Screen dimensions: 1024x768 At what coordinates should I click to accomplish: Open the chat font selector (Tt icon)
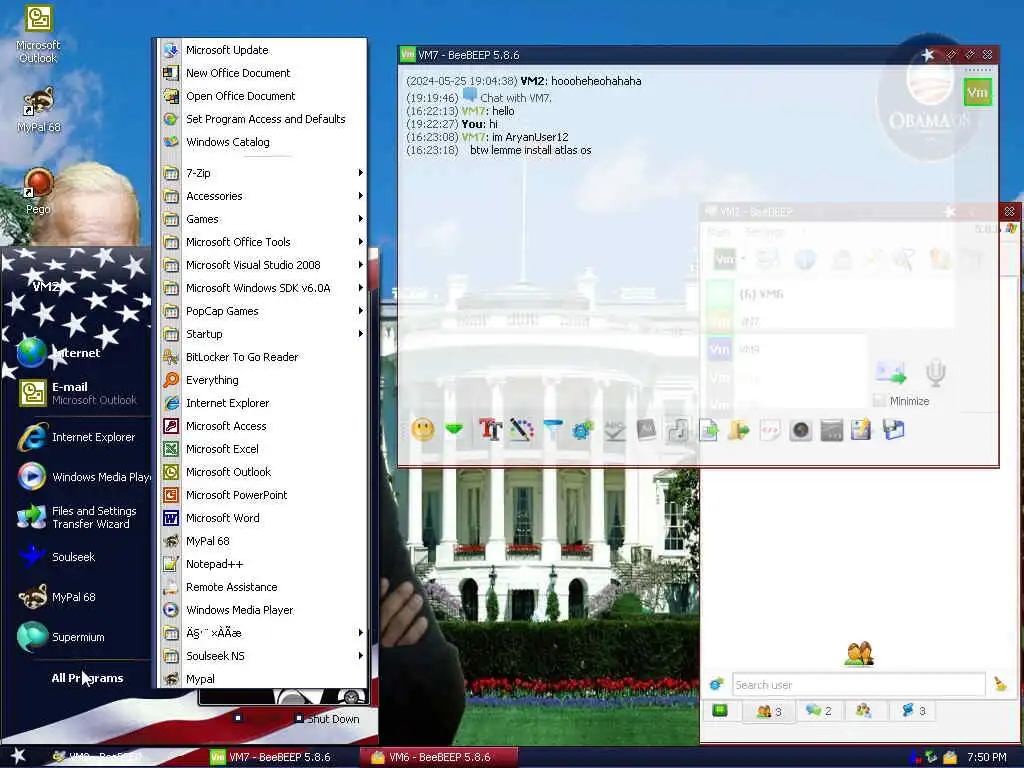(490, 429)
